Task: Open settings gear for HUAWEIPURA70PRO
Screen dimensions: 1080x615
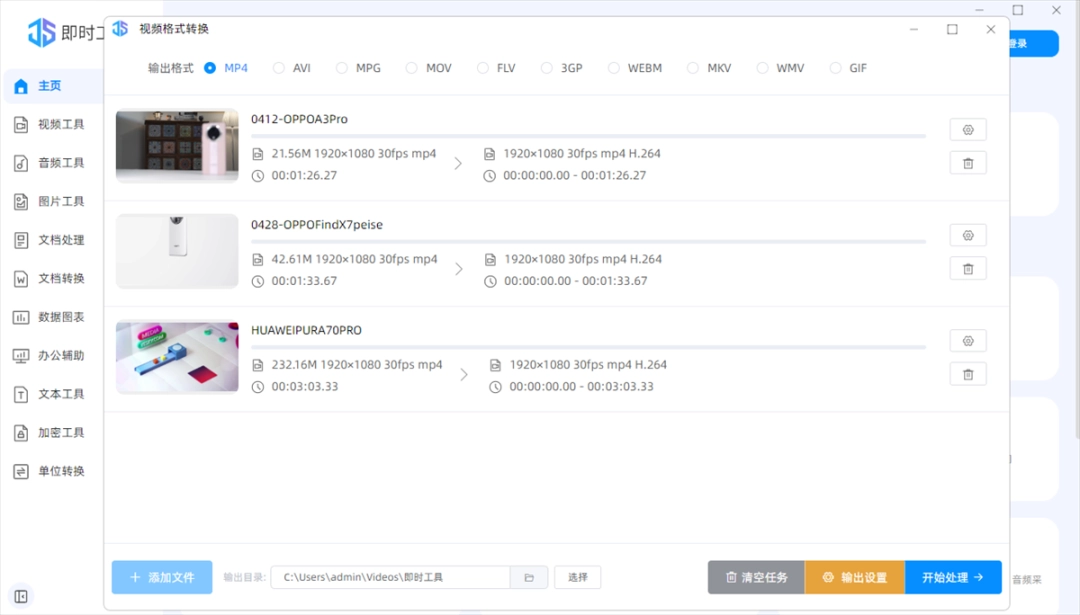Action: coord(967,341)
